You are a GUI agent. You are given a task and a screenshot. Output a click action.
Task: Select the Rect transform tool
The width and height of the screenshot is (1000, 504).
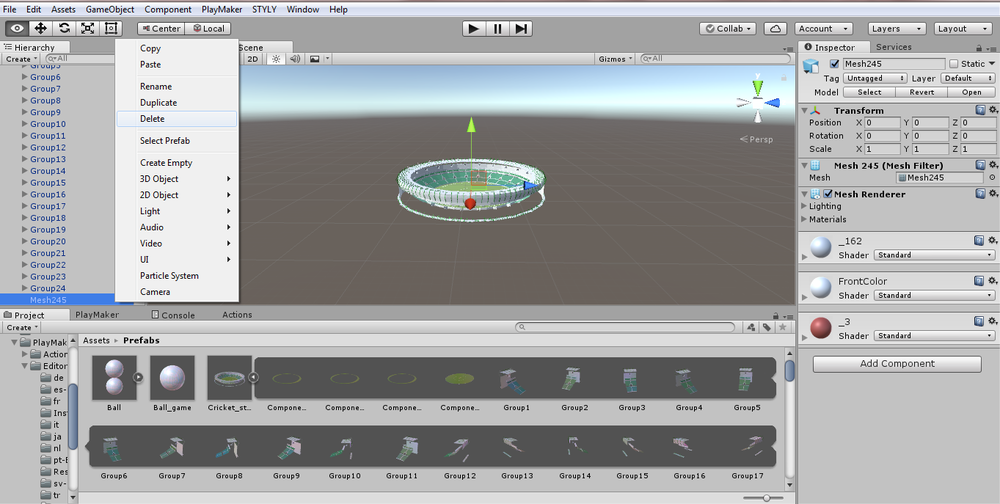(111, 28)
